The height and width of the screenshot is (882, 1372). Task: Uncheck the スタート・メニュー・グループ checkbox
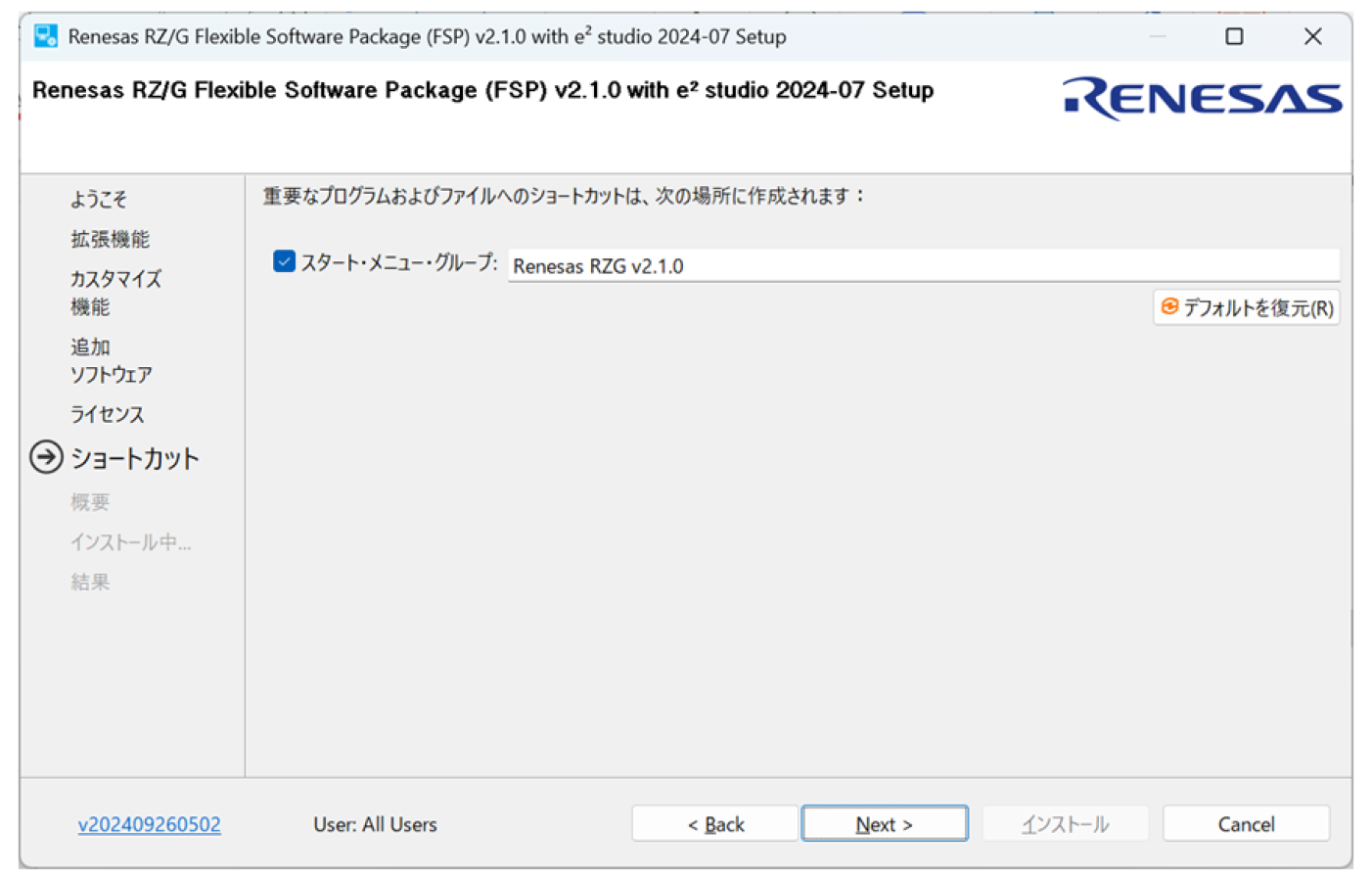coord(284,261)
